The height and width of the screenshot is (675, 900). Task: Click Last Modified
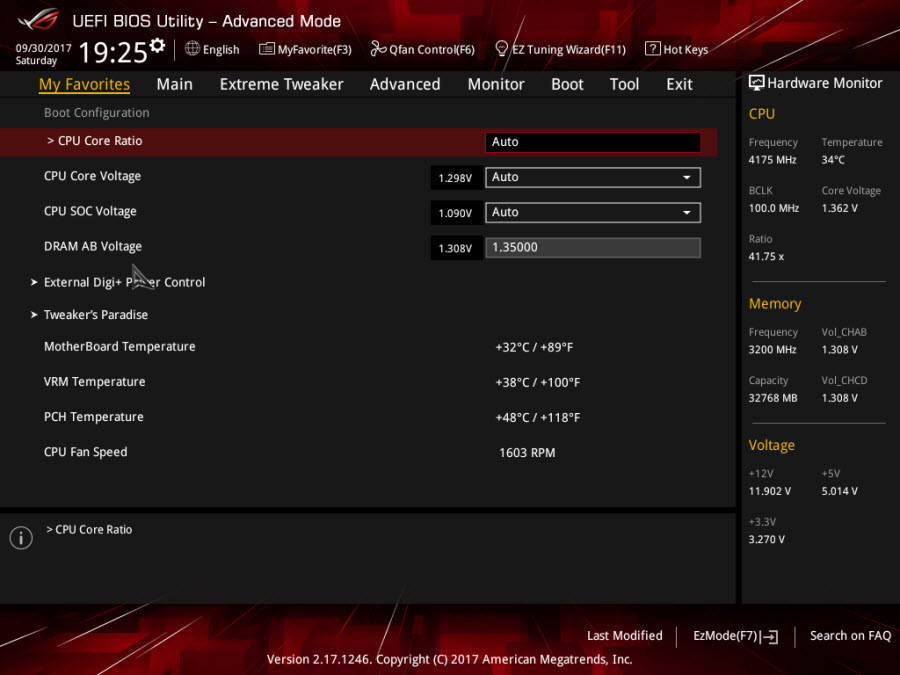click(624, 635)
